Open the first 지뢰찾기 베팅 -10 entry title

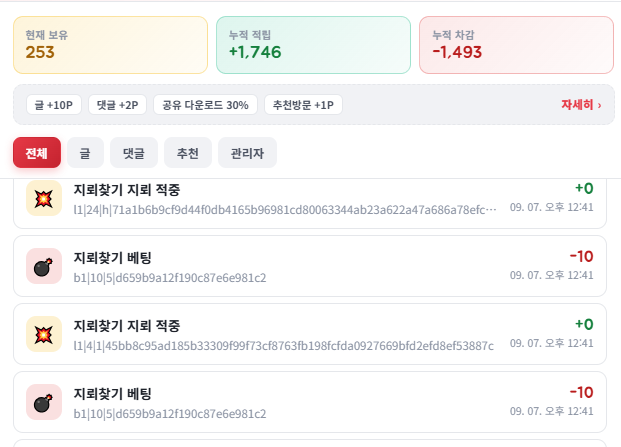tap(112, 258)
